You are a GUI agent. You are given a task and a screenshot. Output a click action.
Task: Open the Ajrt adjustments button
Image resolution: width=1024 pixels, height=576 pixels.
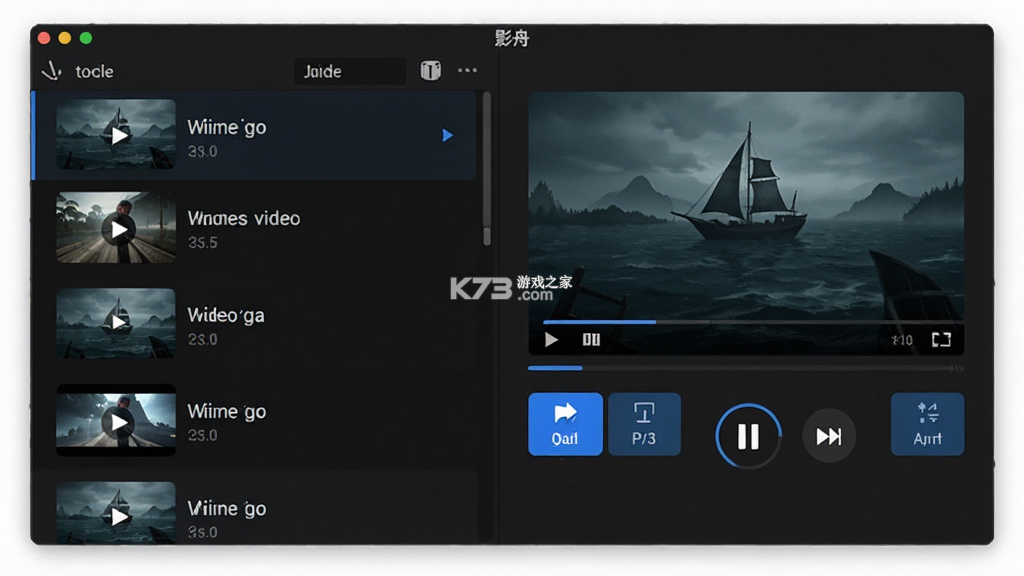927,424
